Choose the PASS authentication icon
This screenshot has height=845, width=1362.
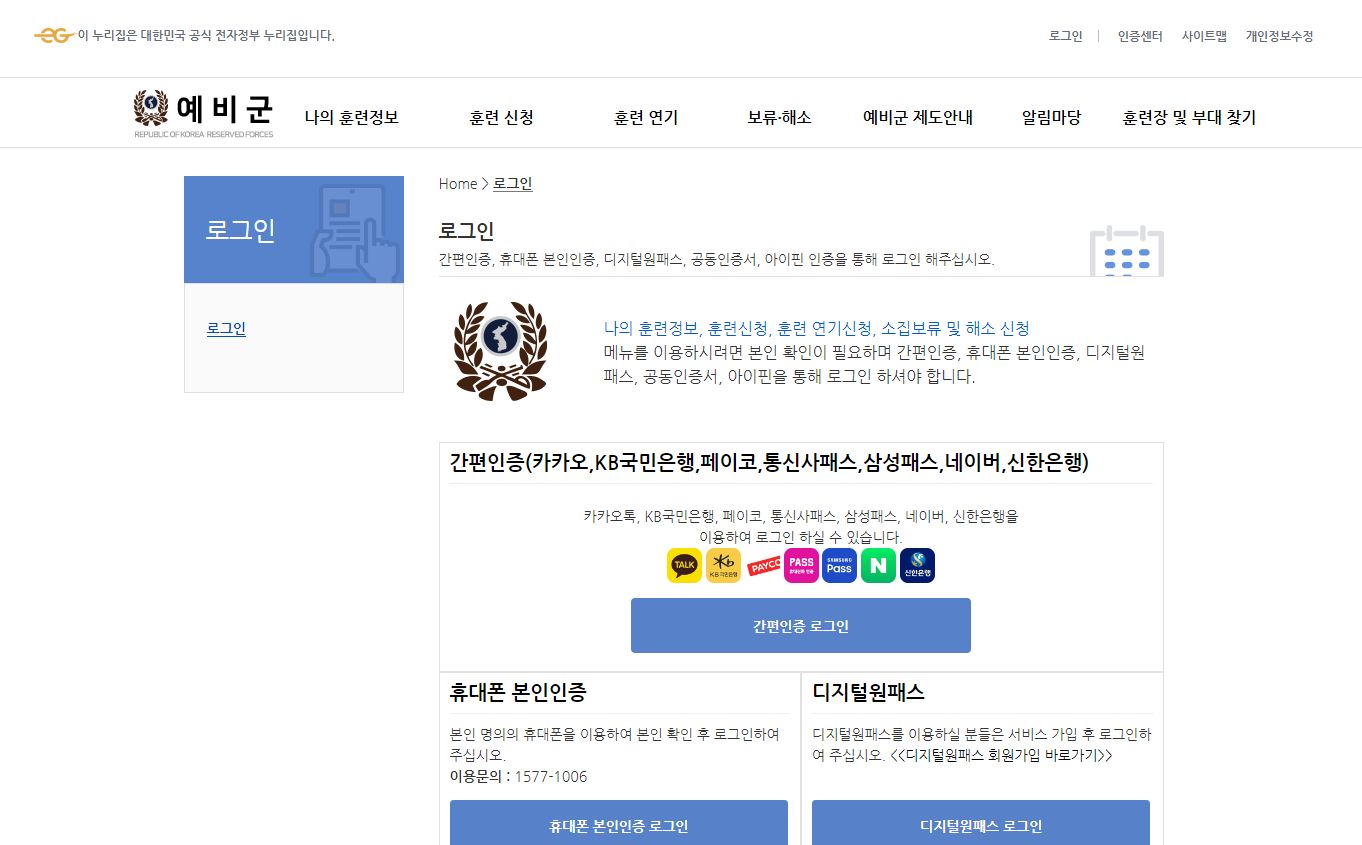[x=800, y=565]
